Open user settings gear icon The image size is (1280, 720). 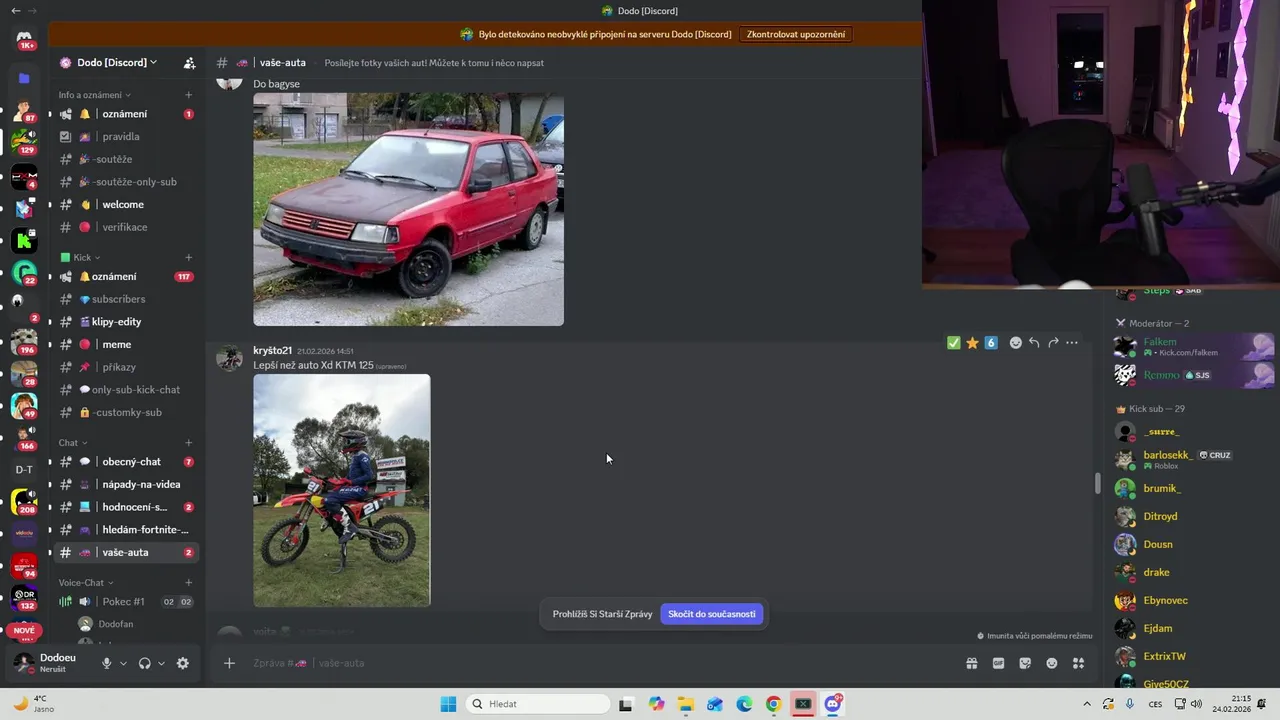coord(182,663)
